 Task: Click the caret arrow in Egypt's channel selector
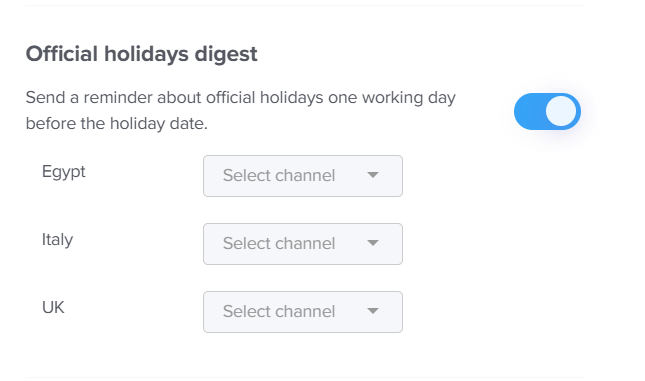[373, 175]
